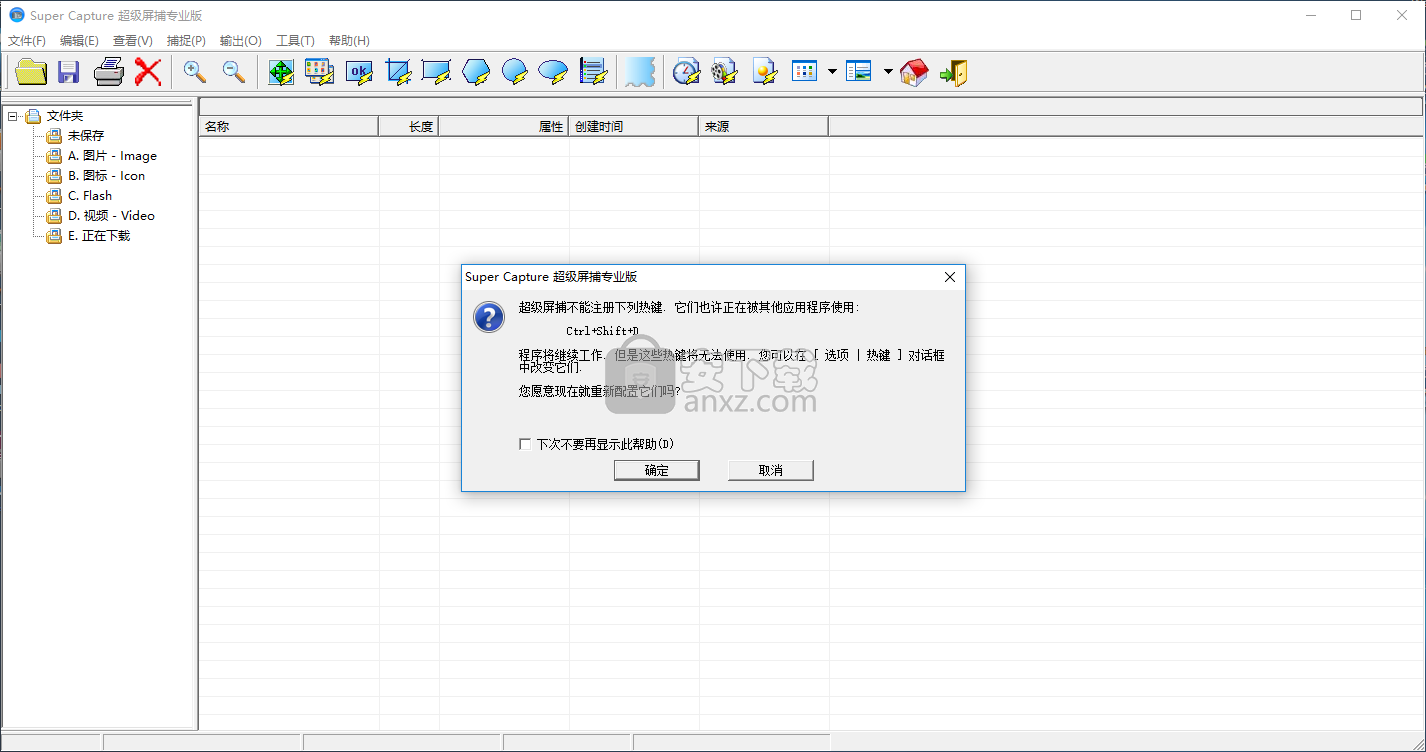
Task: Click the open folder toolbar icon
Action: (x=31, y=72)
